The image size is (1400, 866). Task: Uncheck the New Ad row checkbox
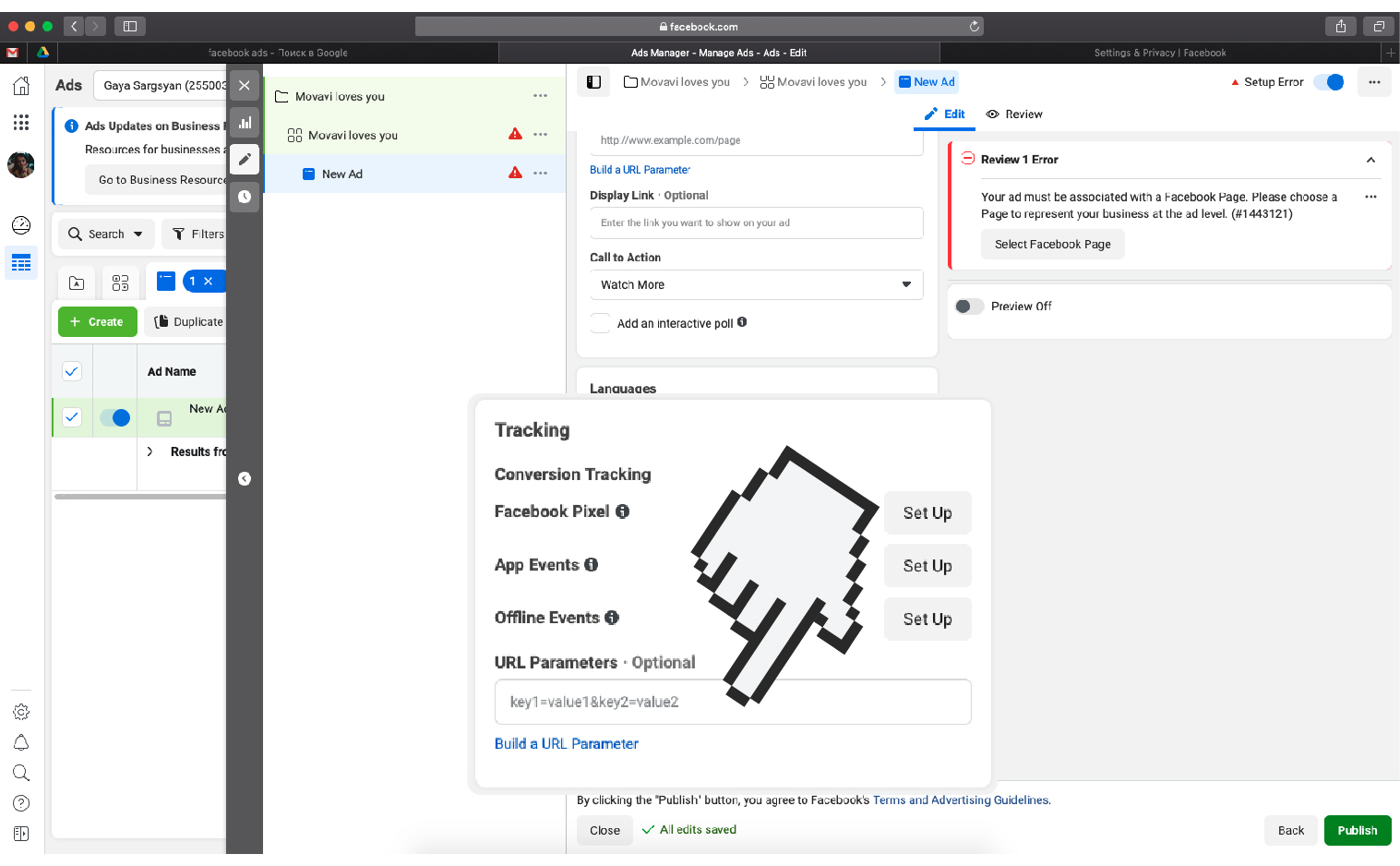[72, 417]
